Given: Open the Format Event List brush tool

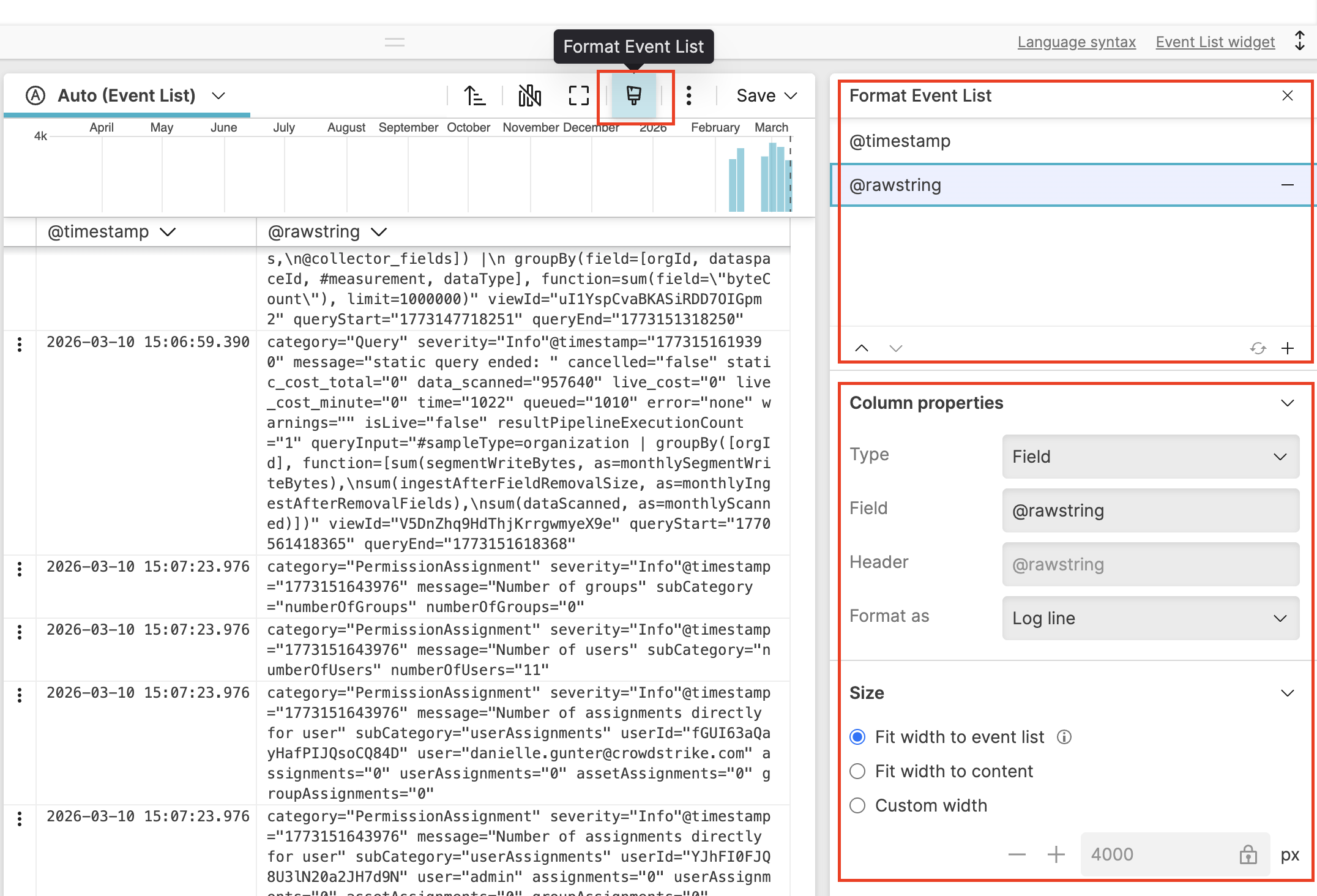Looking at the screenshot, I should point(634,95).
